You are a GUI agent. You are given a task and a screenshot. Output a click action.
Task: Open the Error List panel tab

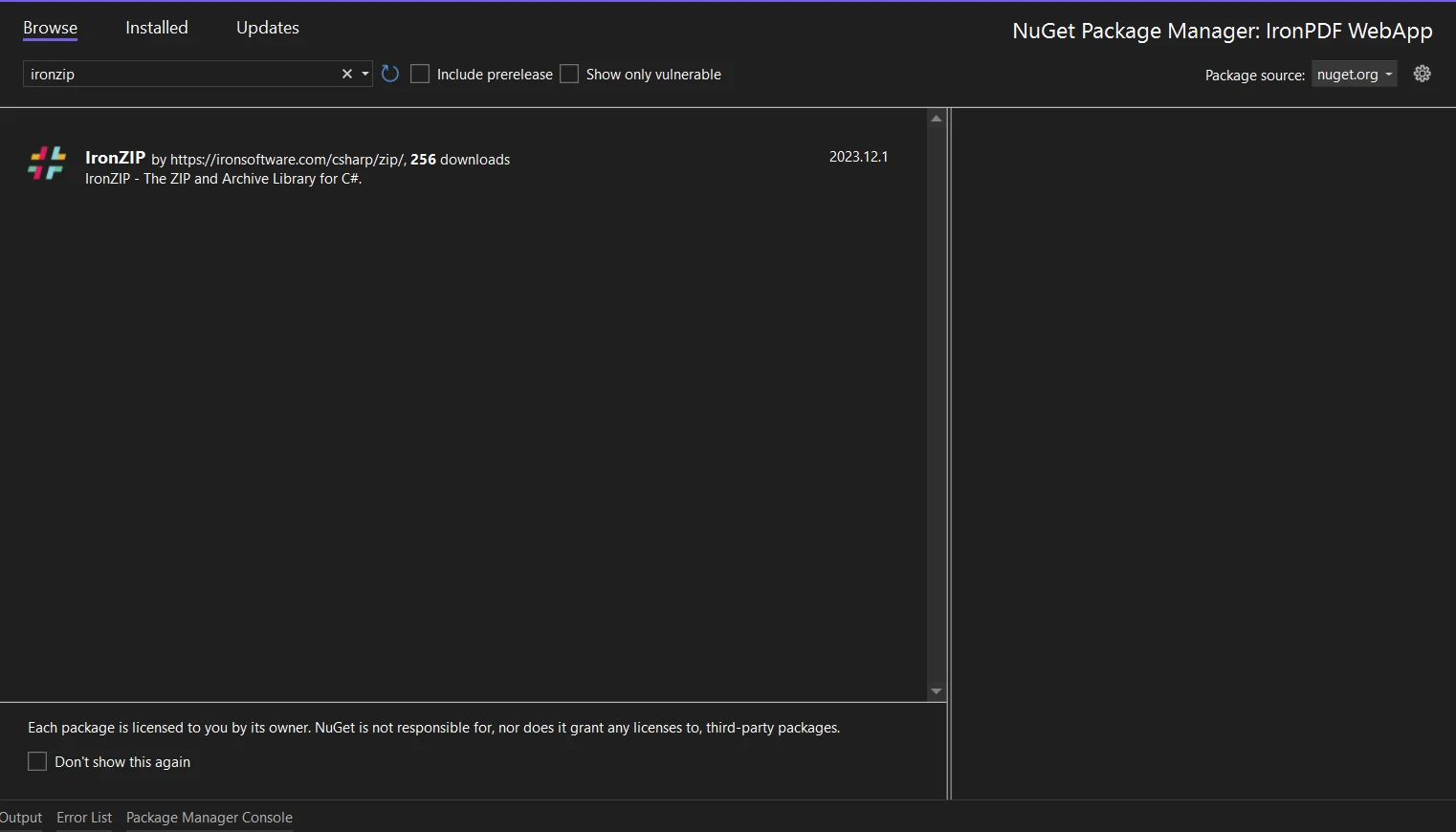click(x=84, y=818)
